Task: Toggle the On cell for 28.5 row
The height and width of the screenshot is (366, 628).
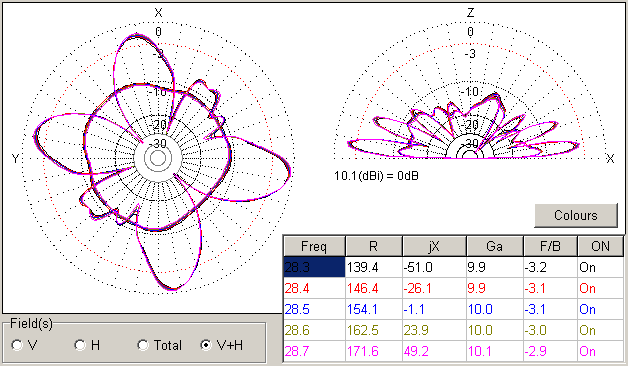Action: [x=601, y=309]
